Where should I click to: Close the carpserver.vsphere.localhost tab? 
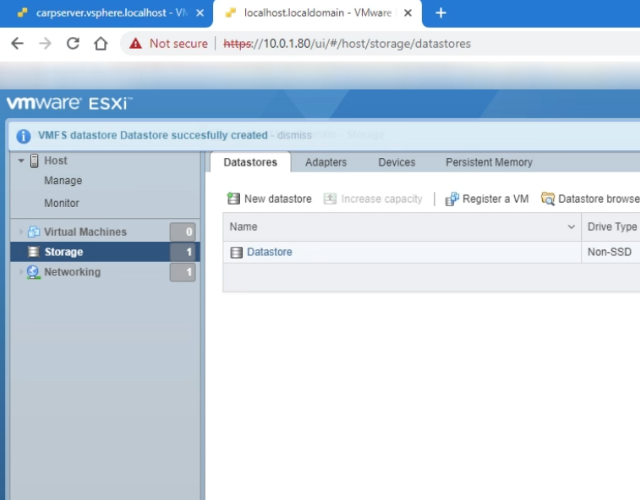pos(200,13)
